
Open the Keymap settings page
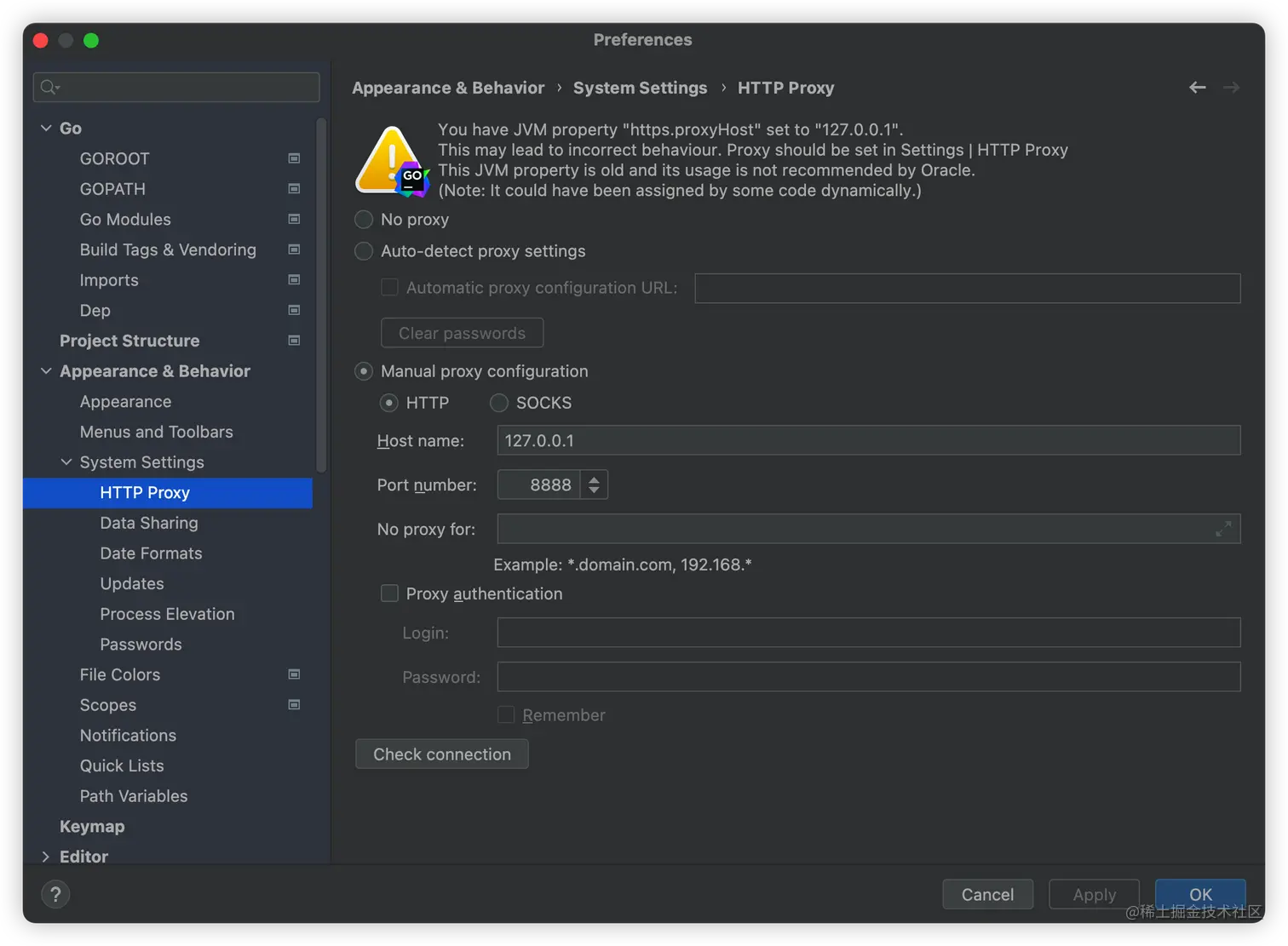click(x=92, y=826)
